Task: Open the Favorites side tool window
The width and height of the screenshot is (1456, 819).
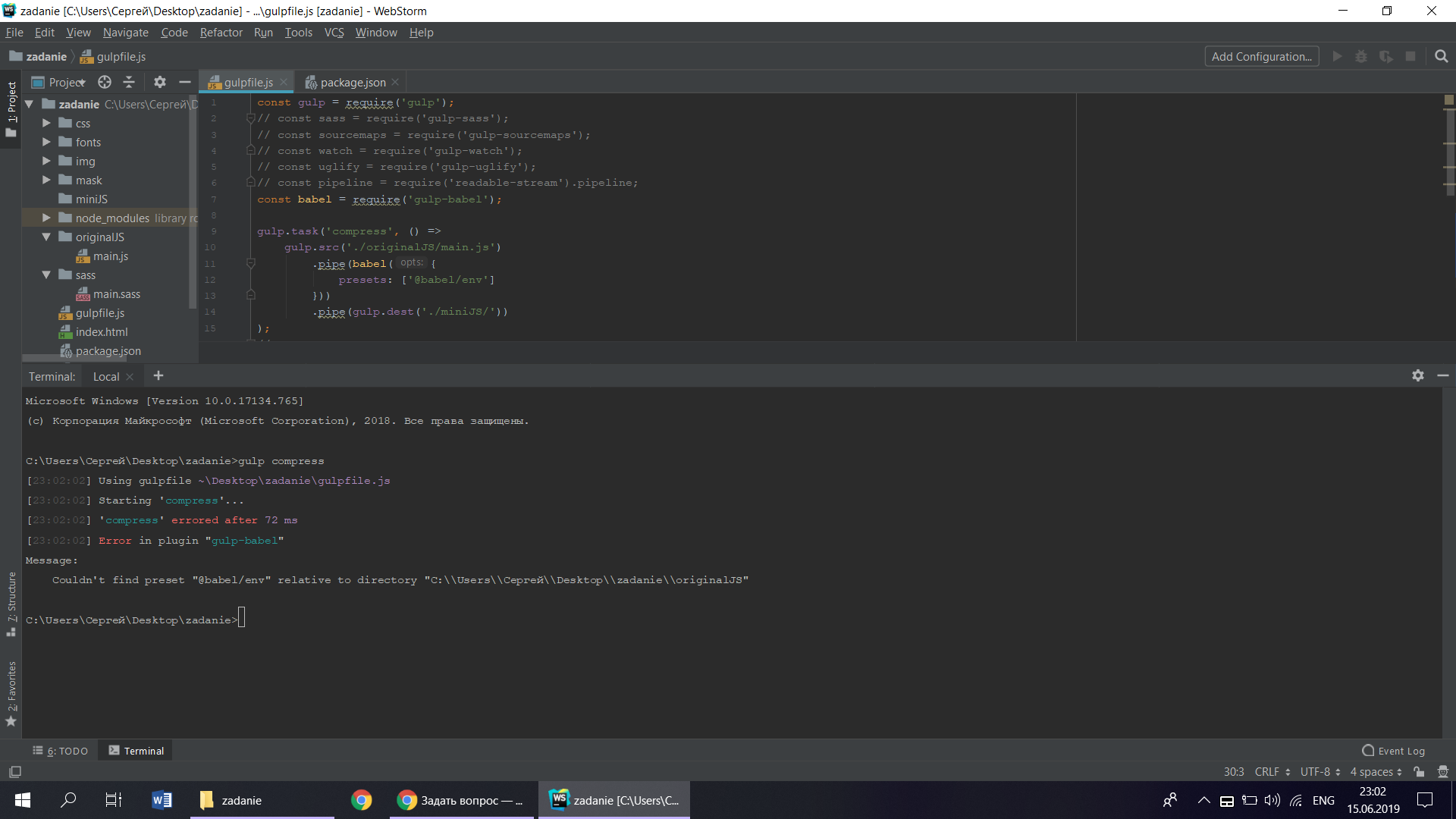Action: [11, 693]
